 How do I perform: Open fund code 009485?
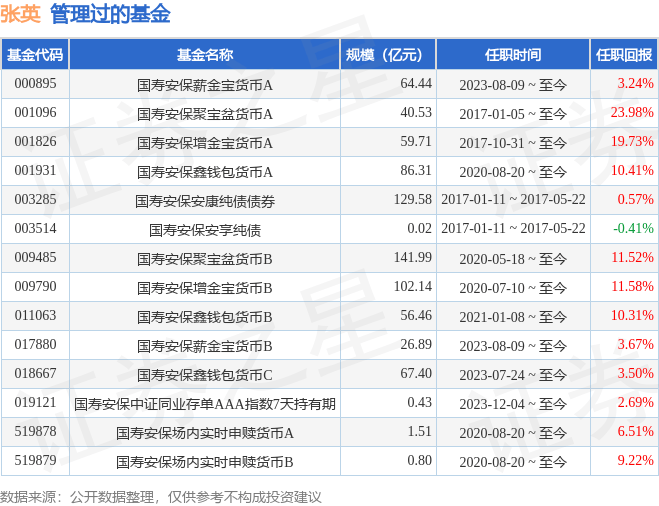35,259
